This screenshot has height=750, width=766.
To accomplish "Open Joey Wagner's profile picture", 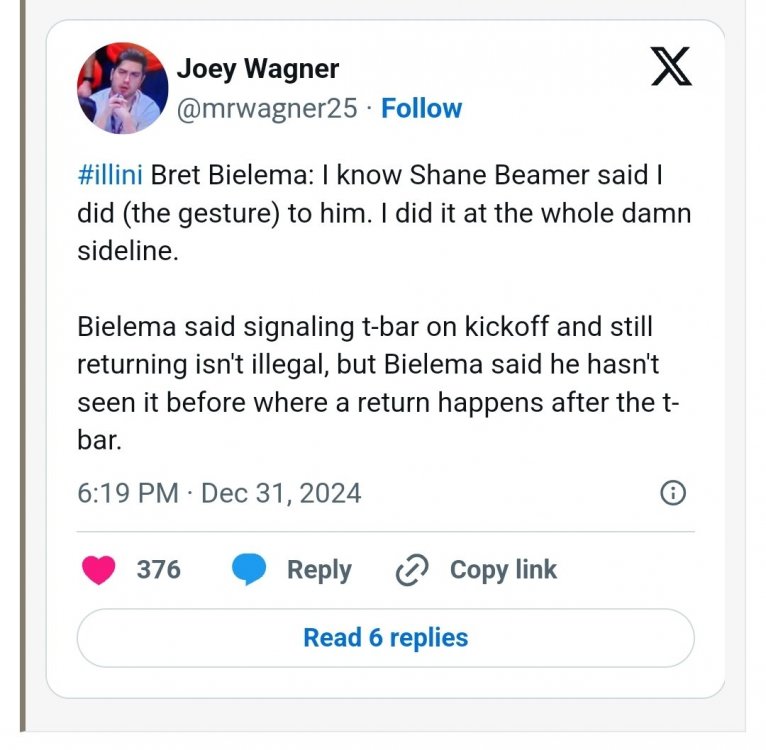I will click(x=123, y=88).
